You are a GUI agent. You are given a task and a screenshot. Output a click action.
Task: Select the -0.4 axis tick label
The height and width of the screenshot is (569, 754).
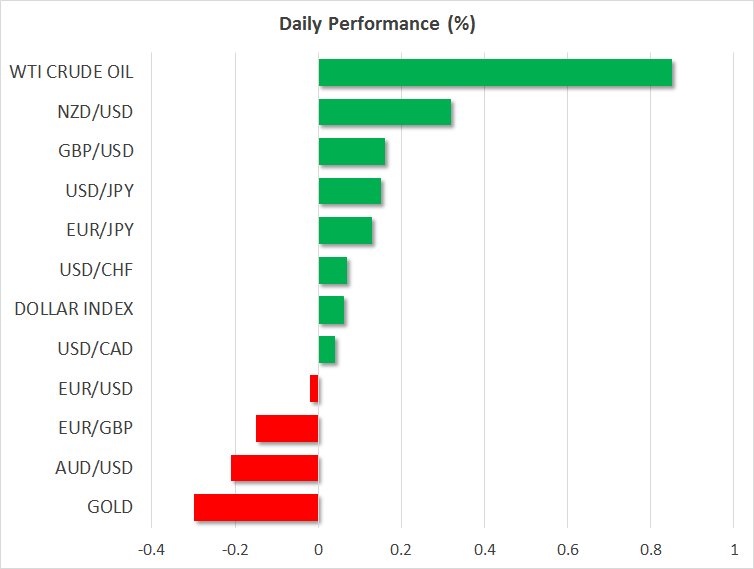click(152, 550)
